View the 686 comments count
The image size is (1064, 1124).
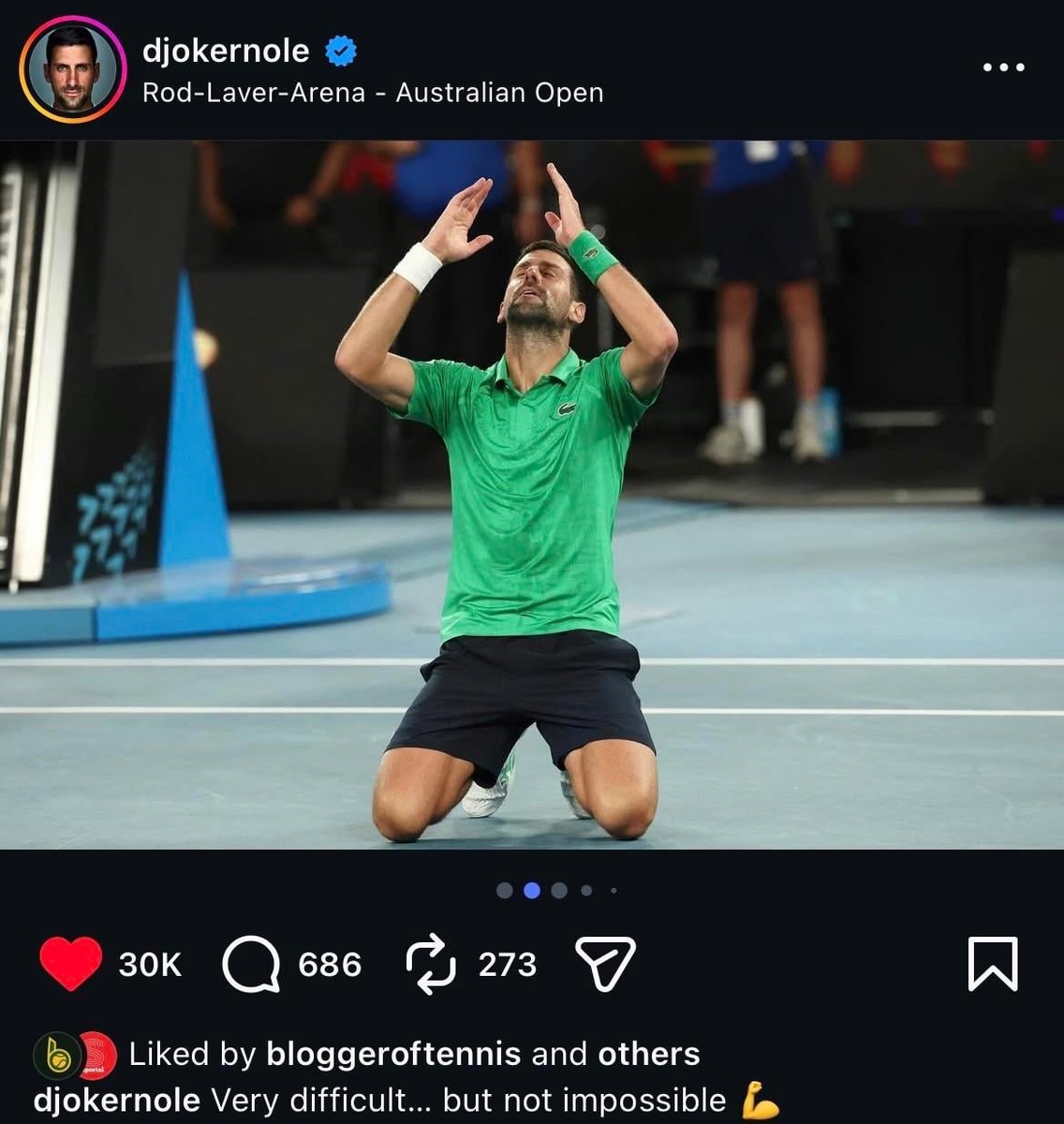click(330, 965)
